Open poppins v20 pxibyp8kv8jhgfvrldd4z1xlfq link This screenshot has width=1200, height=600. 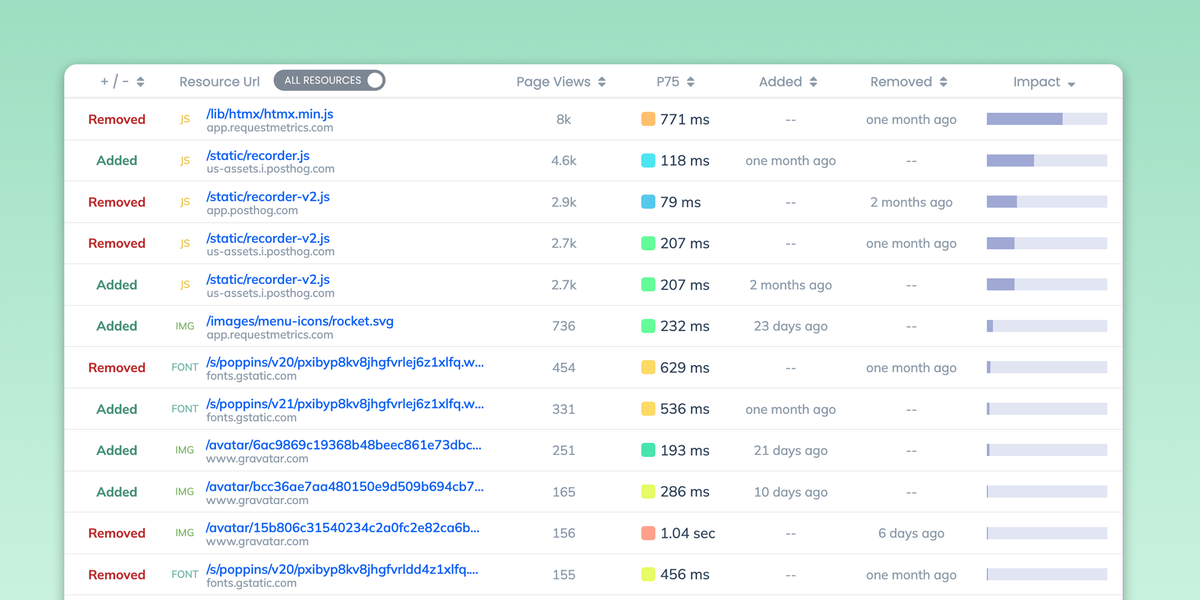[342, 570]
